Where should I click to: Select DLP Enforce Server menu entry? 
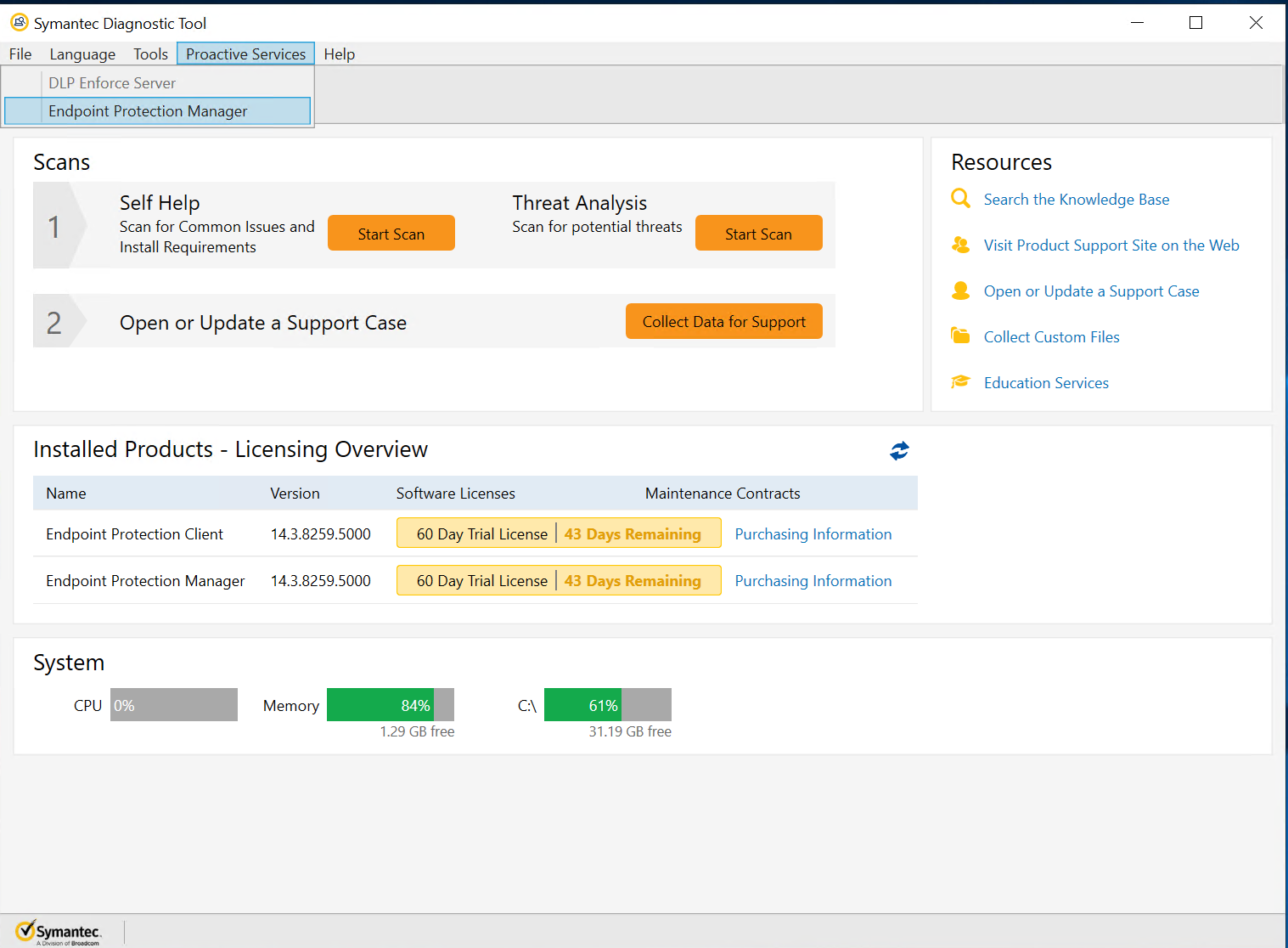(x=158, y=82)
